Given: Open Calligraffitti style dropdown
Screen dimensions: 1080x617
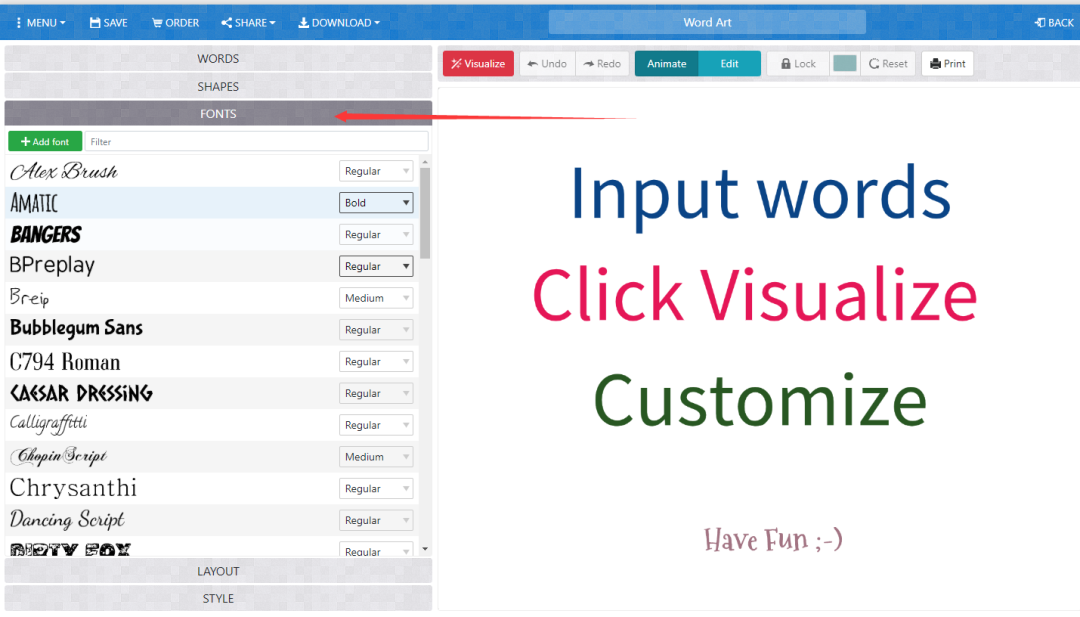Looking at the screenshot, I should [x=376, y=425].
